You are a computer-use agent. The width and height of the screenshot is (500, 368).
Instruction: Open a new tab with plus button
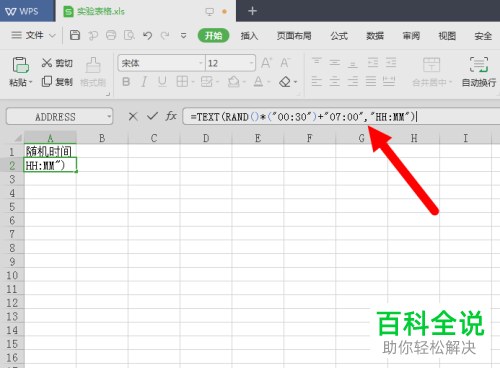(x=252, y=11)
